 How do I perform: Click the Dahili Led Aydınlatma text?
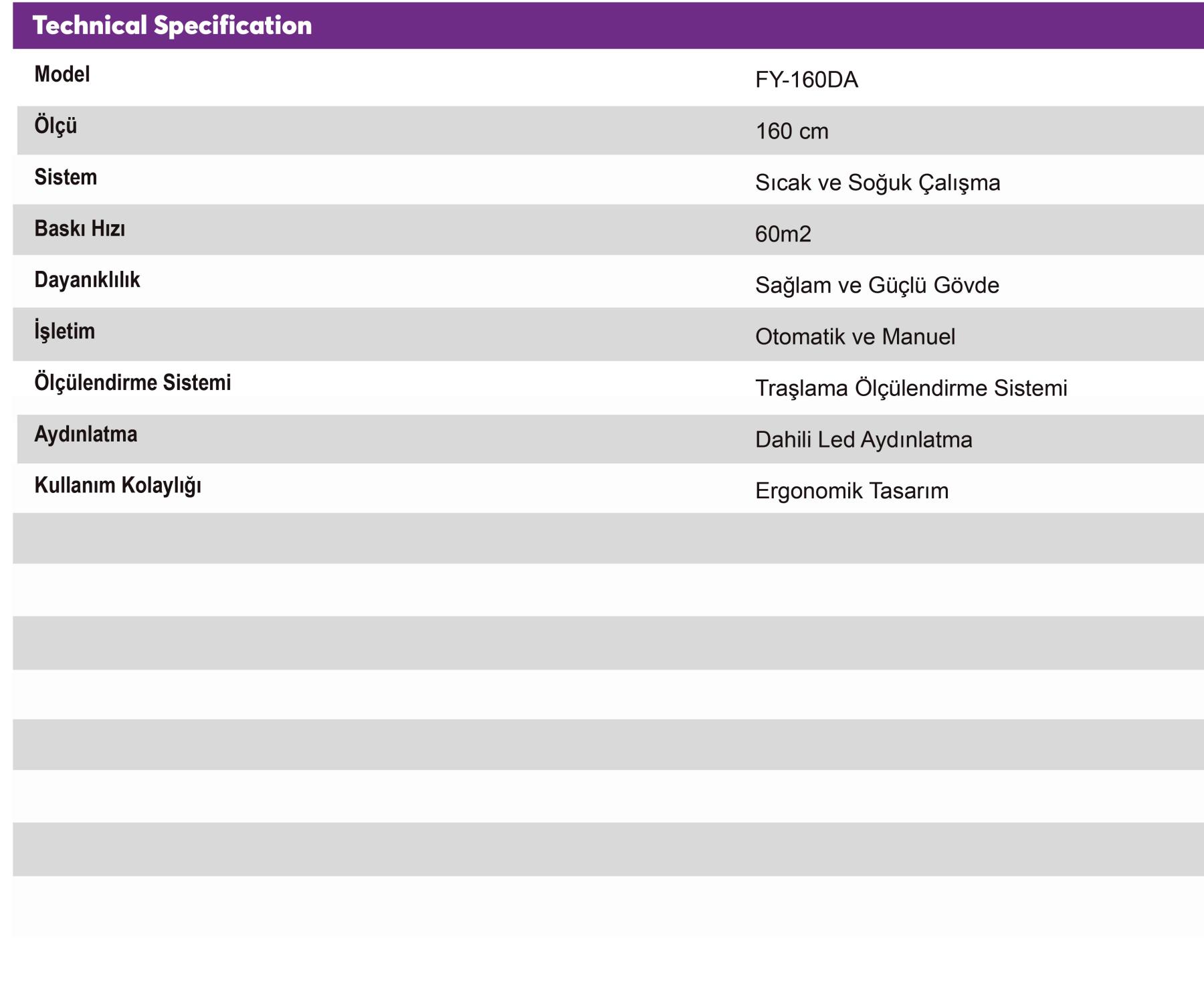click(863, 439)
